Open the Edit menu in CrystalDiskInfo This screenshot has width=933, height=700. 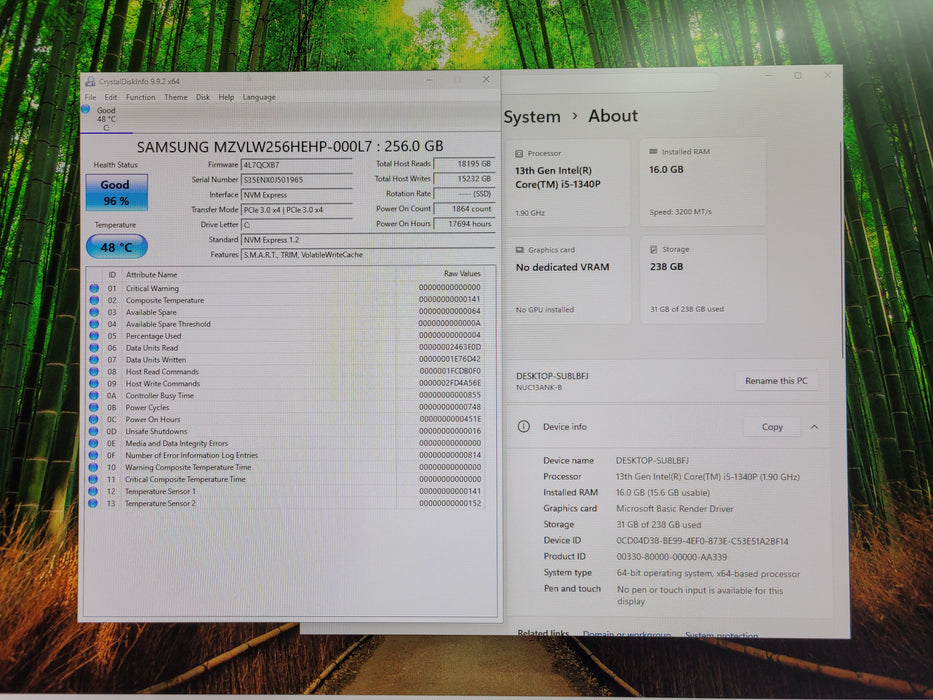click(111, 97)
